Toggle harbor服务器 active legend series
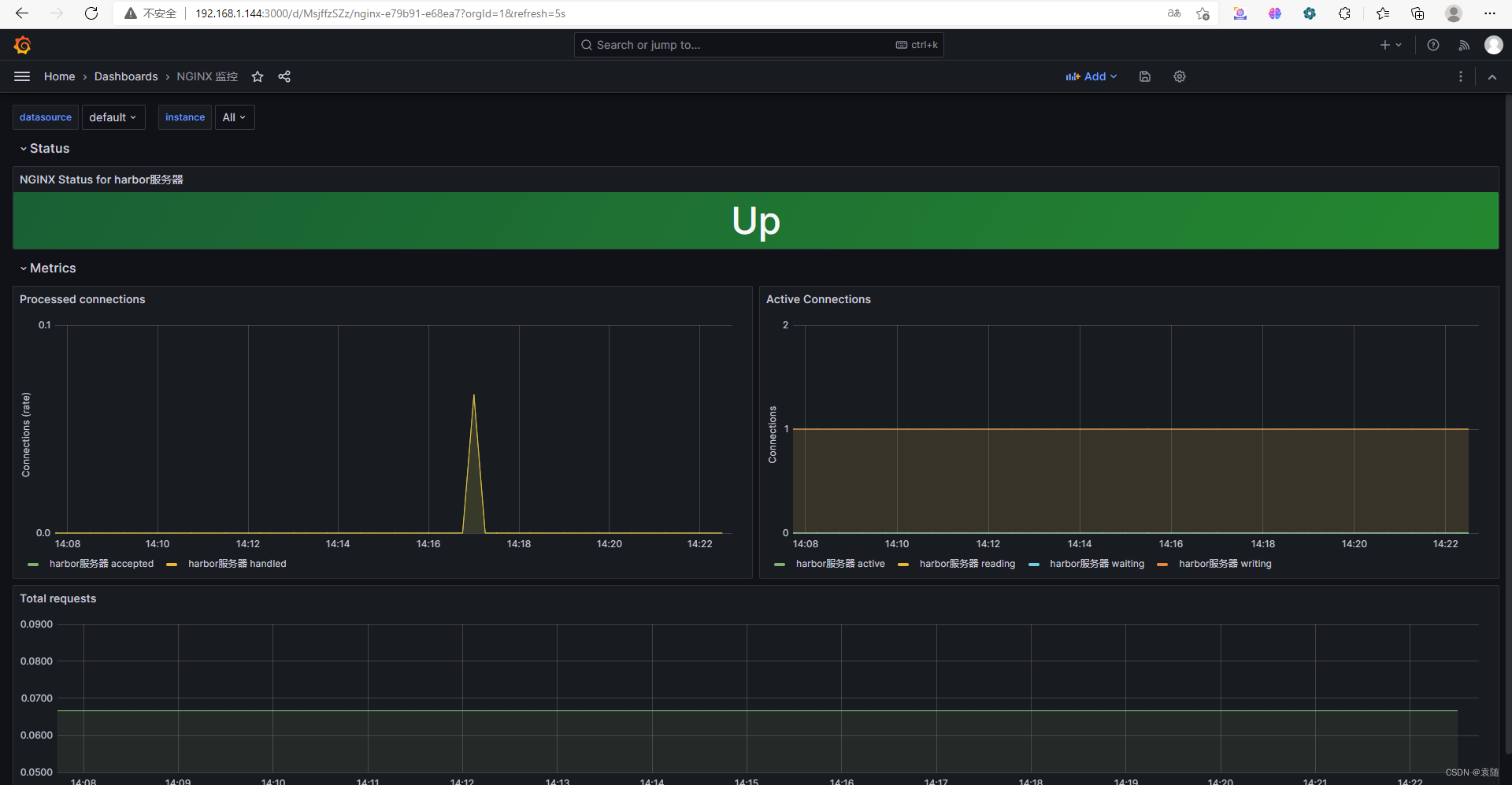Viewport: 1512px width, 785px height. pos(840,564)
